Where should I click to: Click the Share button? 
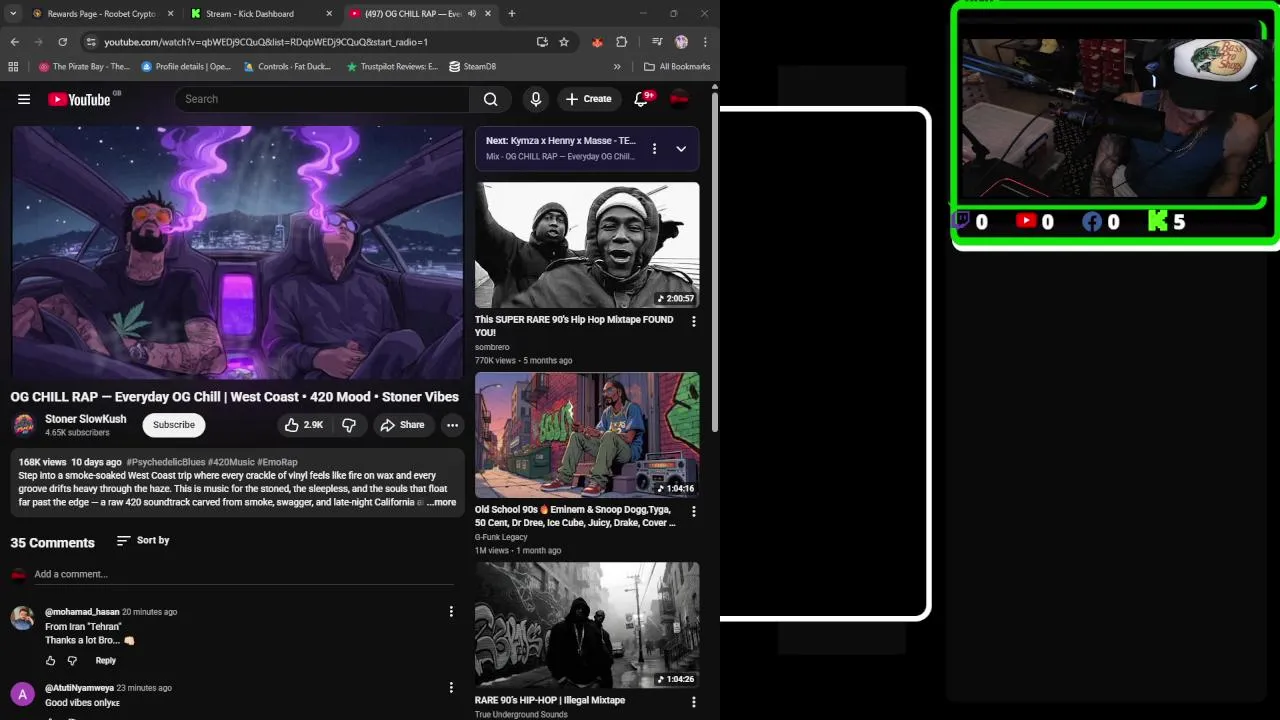(x=402, y=425)
